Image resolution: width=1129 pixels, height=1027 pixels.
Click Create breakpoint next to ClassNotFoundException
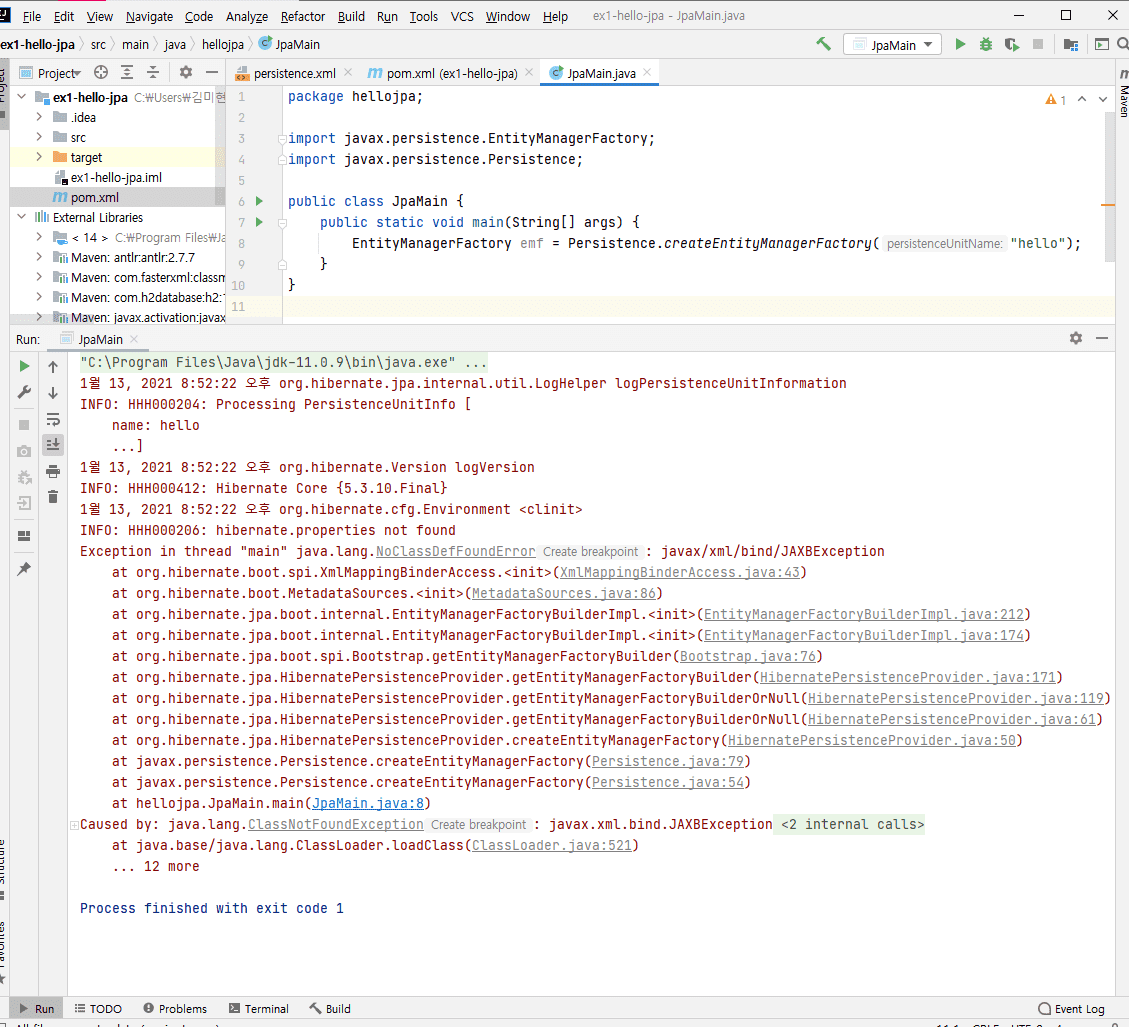click(x=478, y=825)
